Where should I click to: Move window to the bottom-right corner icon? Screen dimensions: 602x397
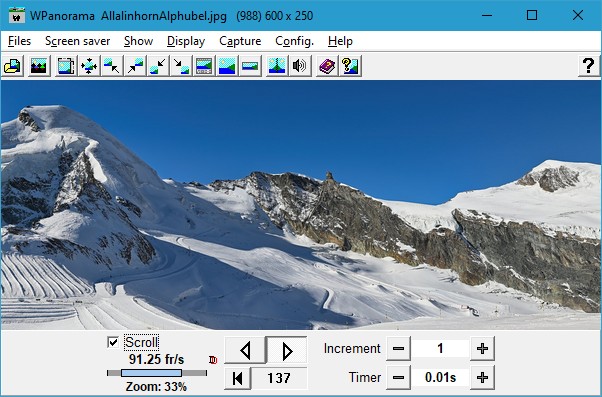[x=181, y=66]
